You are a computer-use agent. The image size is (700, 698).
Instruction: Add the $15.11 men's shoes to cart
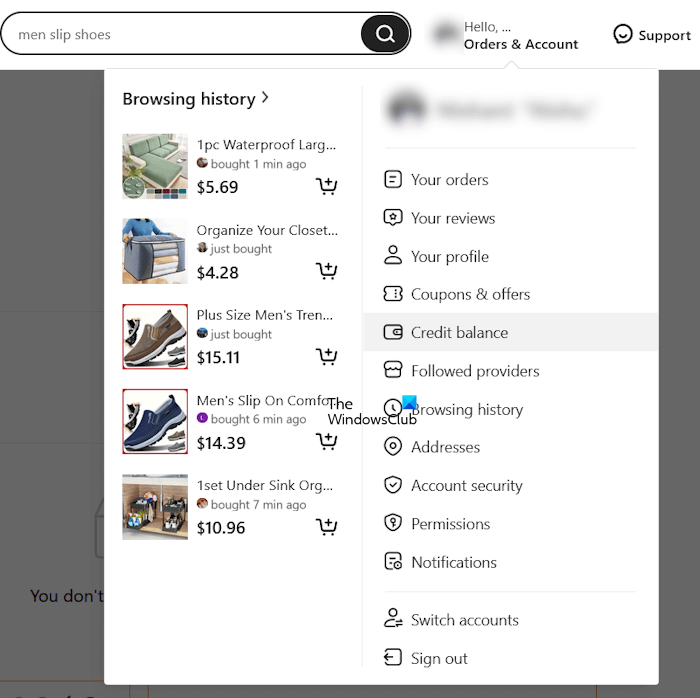(x=326, y=357)
